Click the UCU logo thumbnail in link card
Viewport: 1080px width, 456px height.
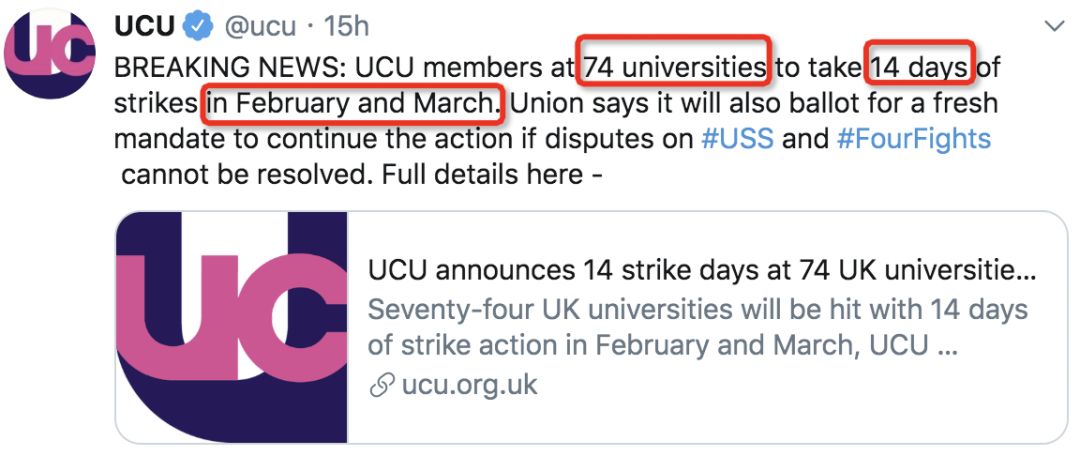click(232, 327)
